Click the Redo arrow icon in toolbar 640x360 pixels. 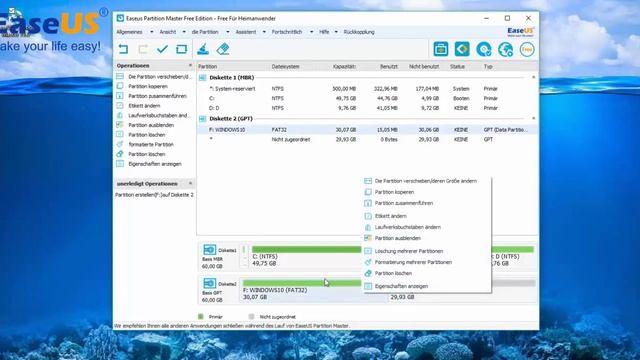tap(143, 49)
